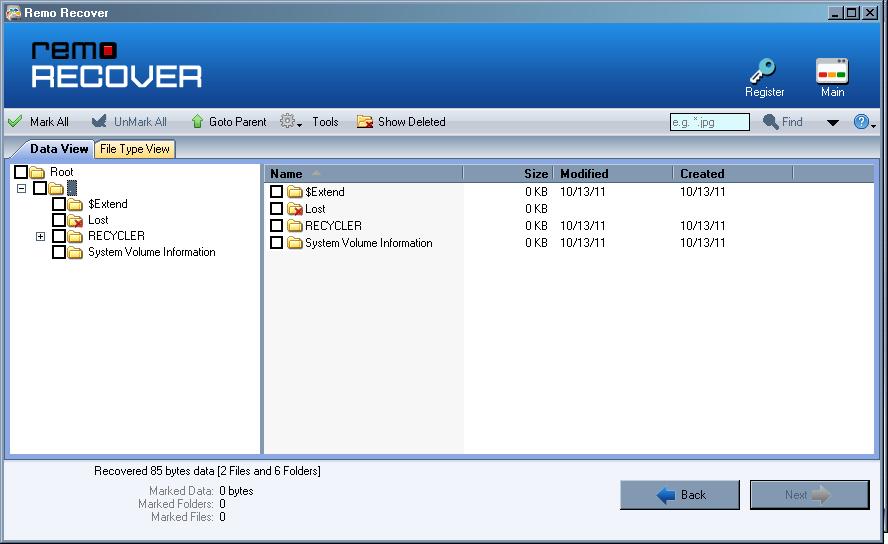Click the RECYCLER folder icon in list
Viewport: 888px width, 544px height.
294,226
